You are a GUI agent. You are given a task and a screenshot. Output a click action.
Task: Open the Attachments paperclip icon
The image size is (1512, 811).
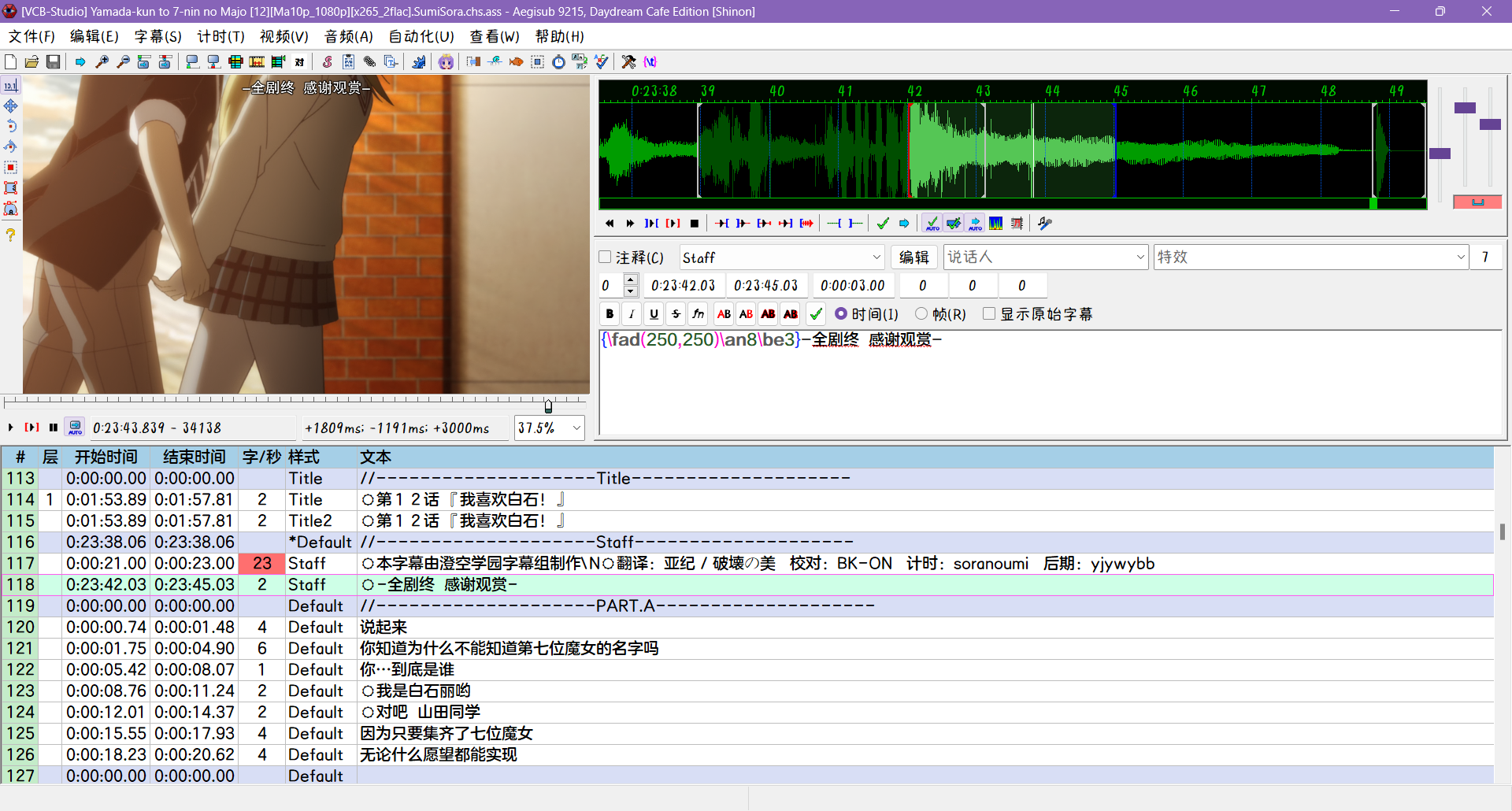pos(369,62)
